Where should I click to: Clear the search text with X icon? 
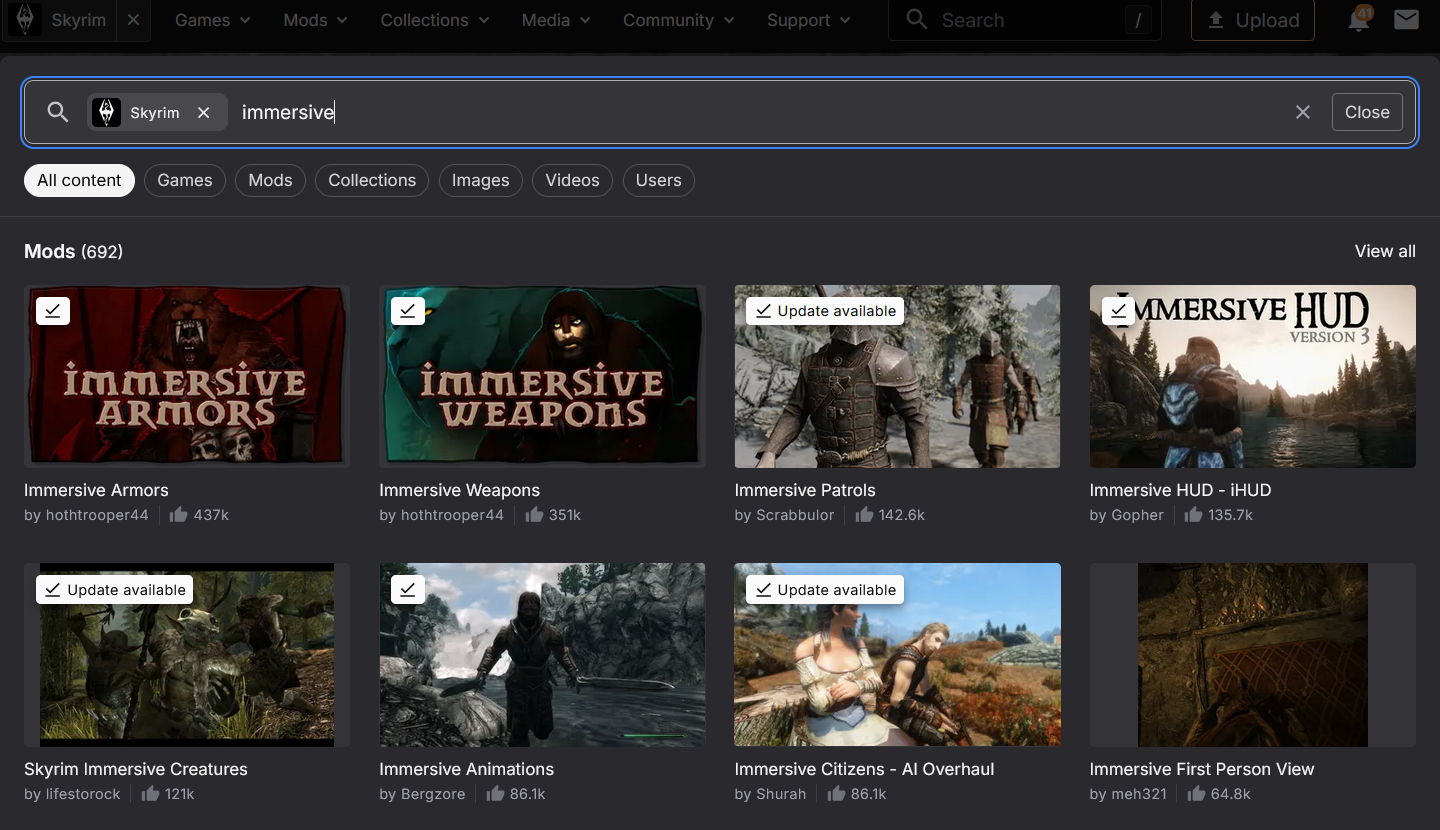coord(1302,112)
